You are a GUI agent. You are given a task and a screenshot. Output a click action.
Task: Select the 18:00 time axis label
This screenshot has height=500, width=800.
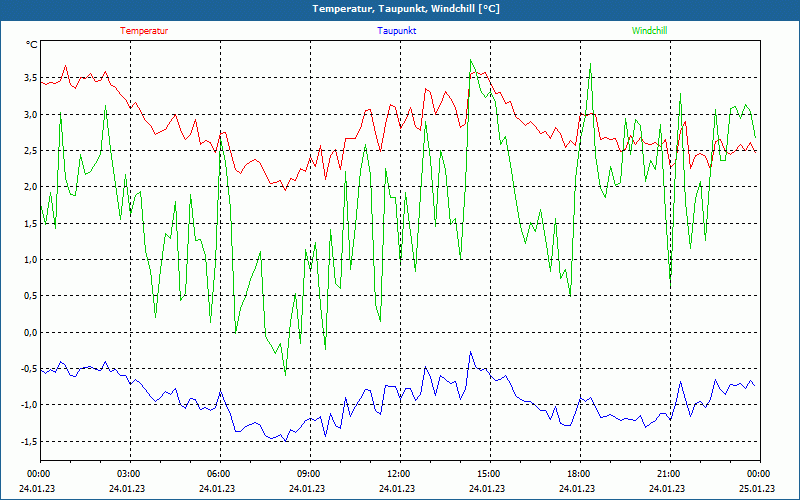[x=578, y=474]
